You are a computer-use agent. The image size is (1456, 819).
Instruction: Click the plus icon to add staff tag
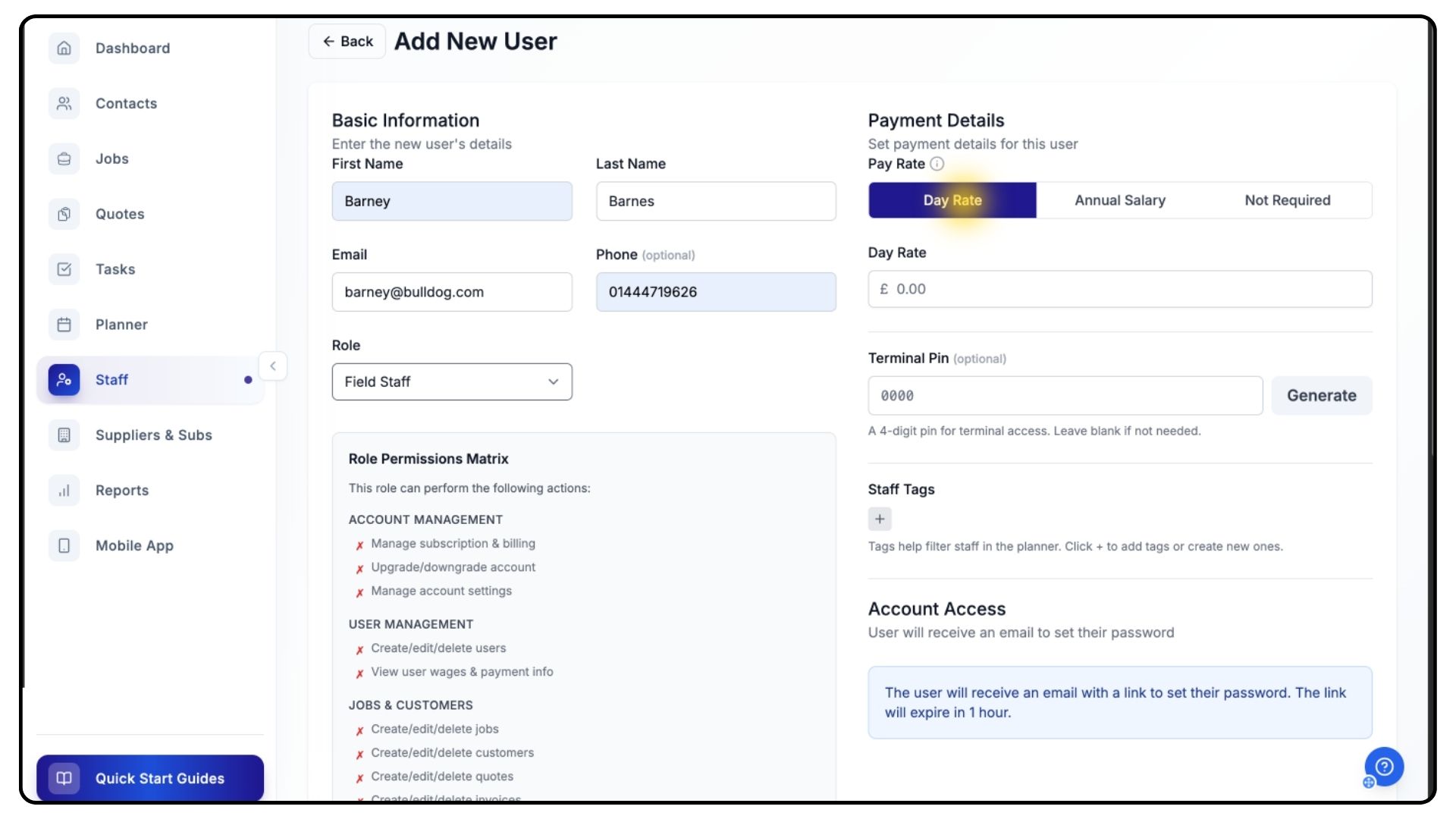[x=880, y=519]
